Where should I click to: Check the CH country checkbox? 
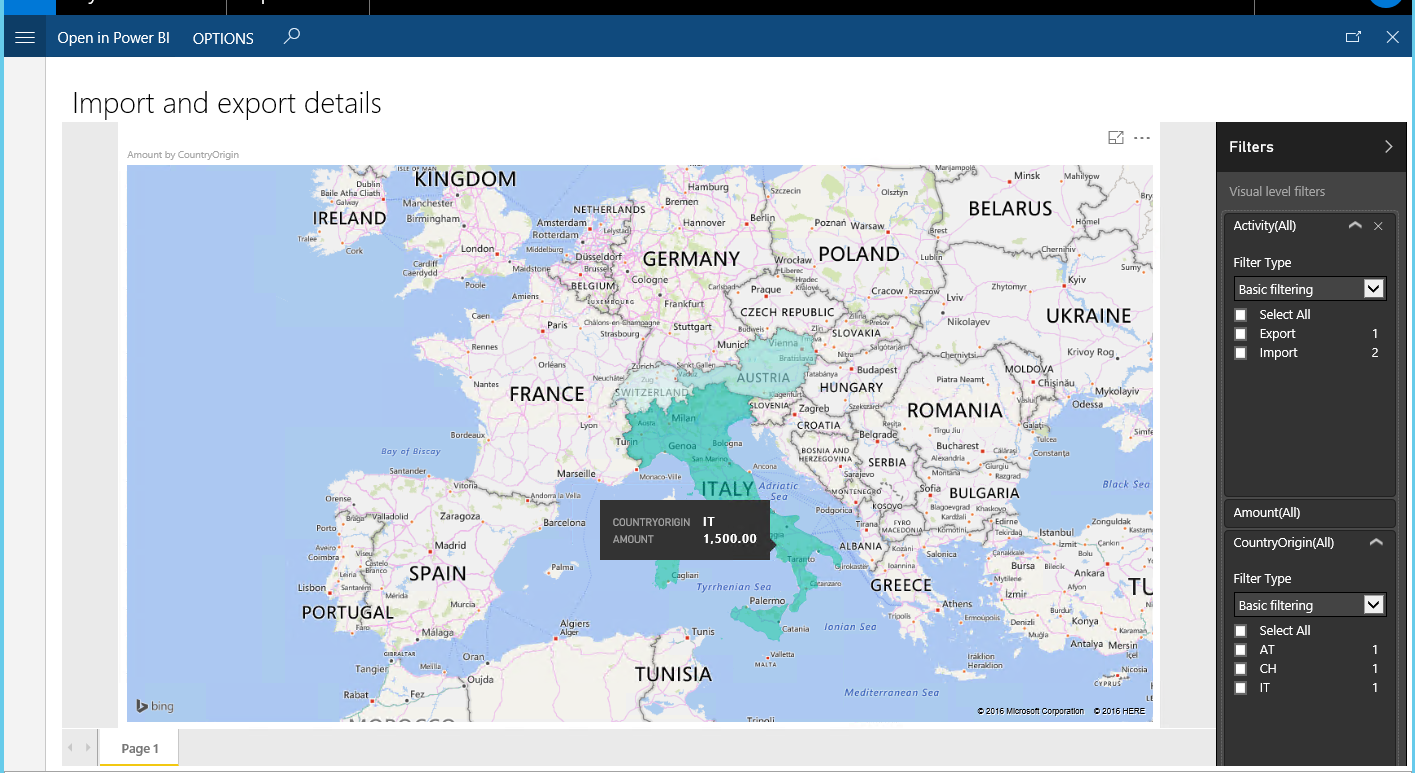pos(1241,669)
